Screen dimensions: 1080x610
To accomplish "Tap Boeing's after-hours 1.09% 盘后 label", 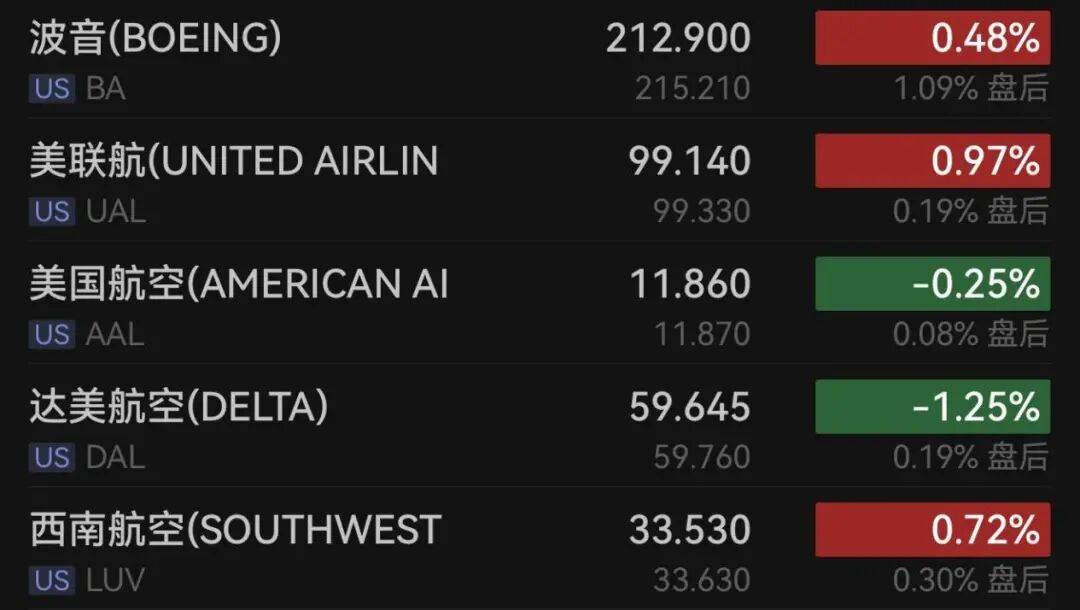I will click(x=970, y=89).
